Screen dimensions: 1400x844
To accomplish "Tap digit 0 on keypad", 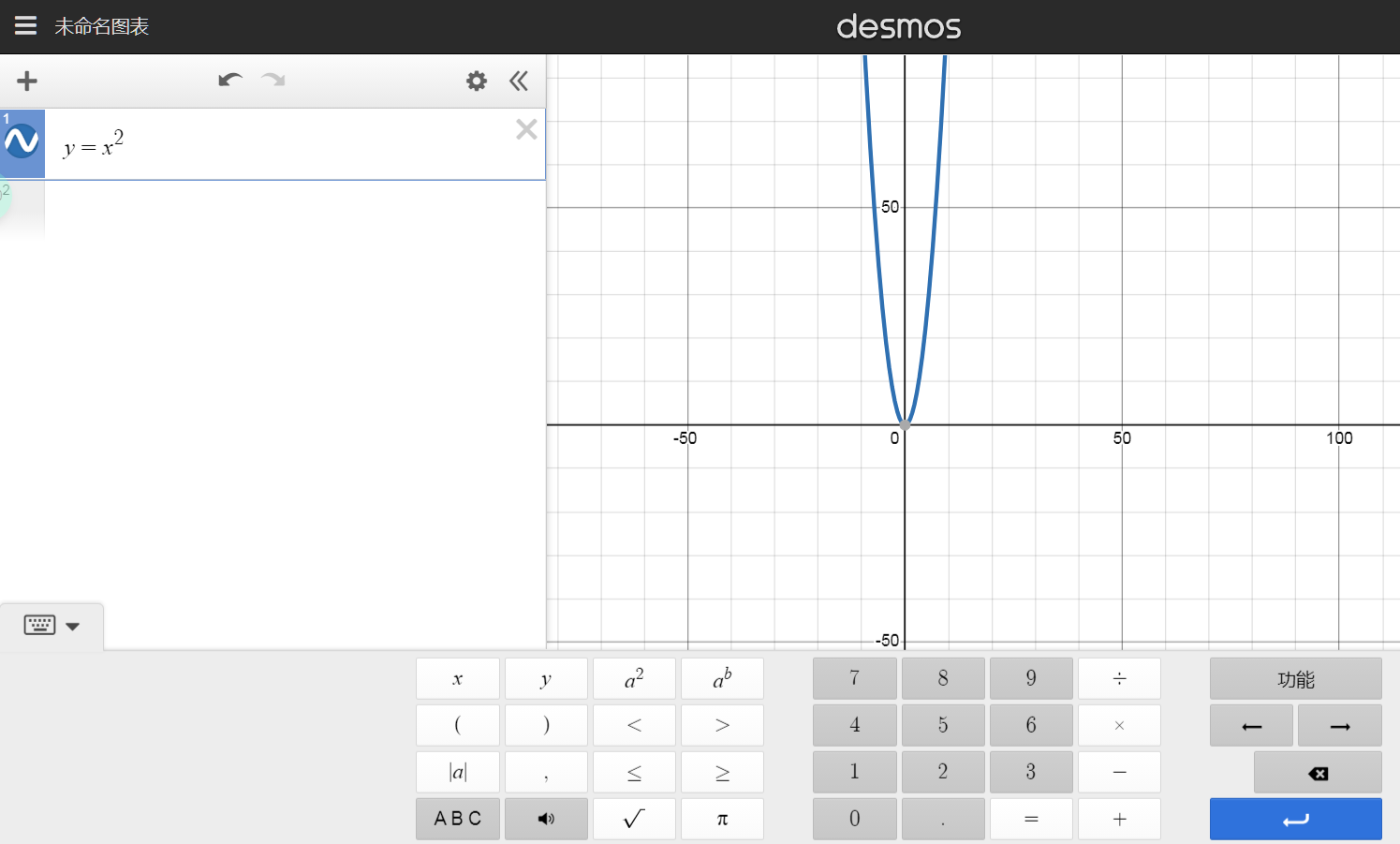I will click(855, 820).
